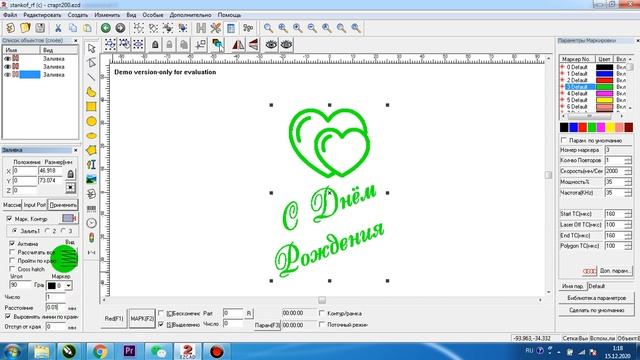Image resolution: width=640 pixels, height=360 pixels.
Task: Open the Файл menu
Action: point(10,15)
